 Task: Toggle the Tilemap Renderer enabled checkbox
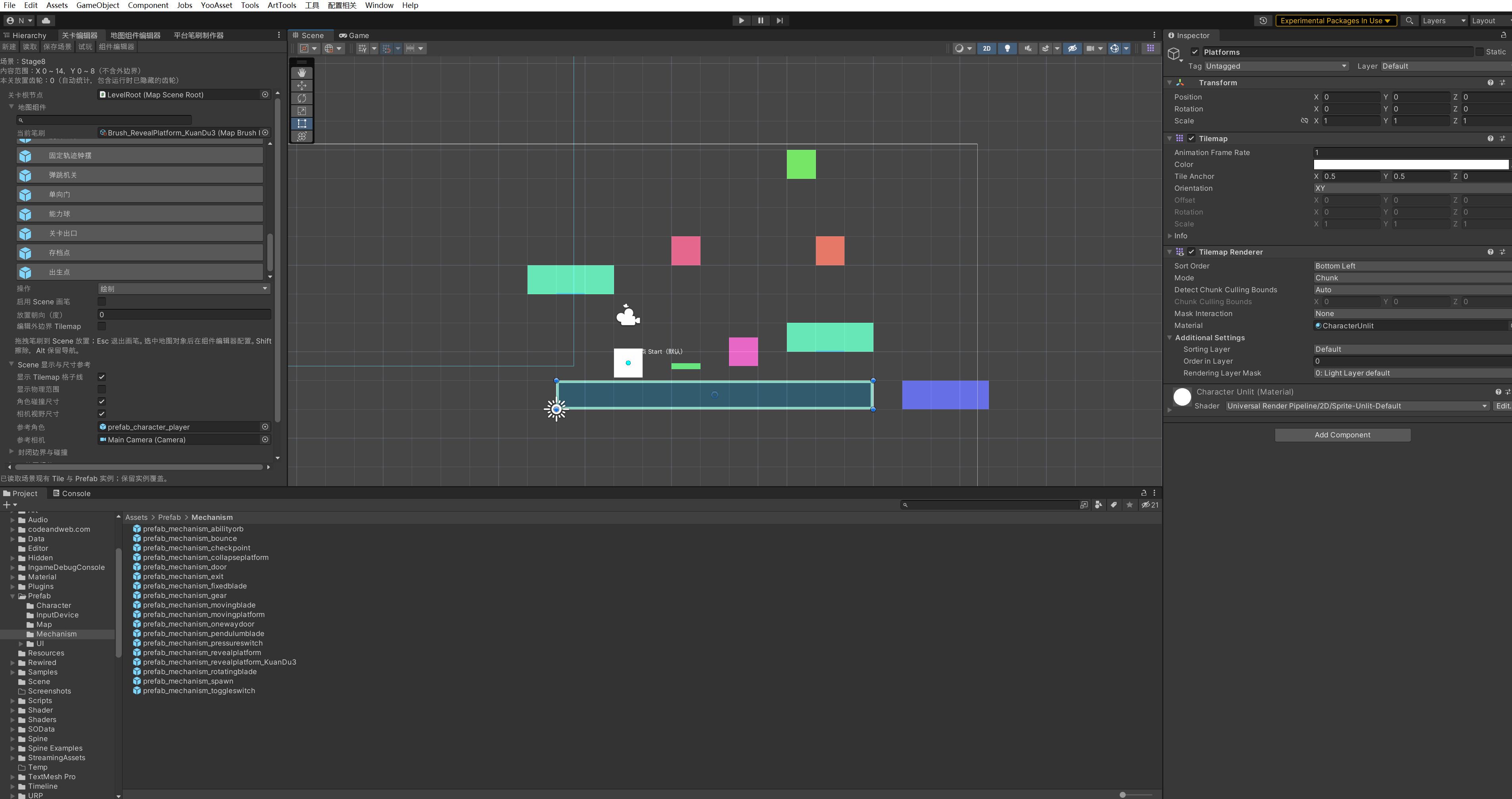(x=1191, y=252)
